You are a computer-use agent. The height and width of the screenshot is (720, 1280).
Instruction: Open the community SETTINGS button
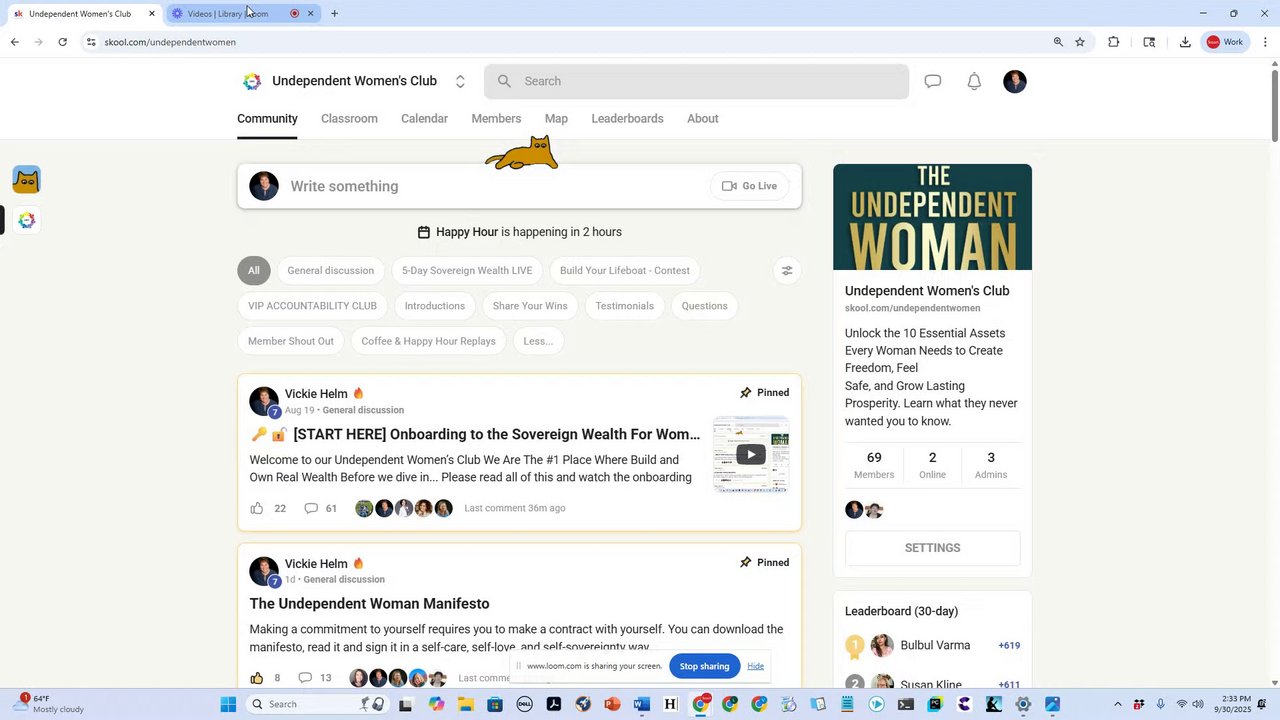tap(932, 548)
